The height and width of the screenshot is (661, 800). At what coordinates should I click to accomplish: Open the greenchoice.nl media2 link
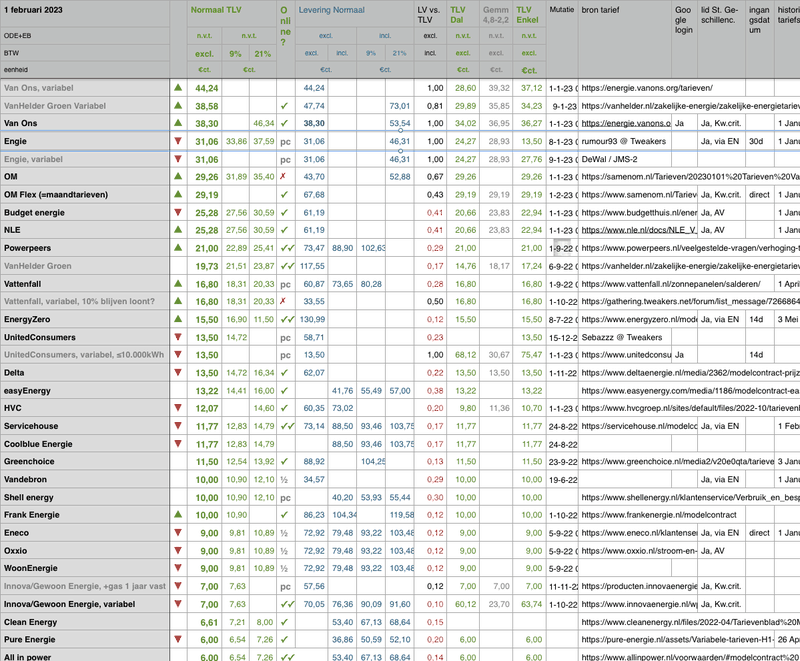click(678, 462)
